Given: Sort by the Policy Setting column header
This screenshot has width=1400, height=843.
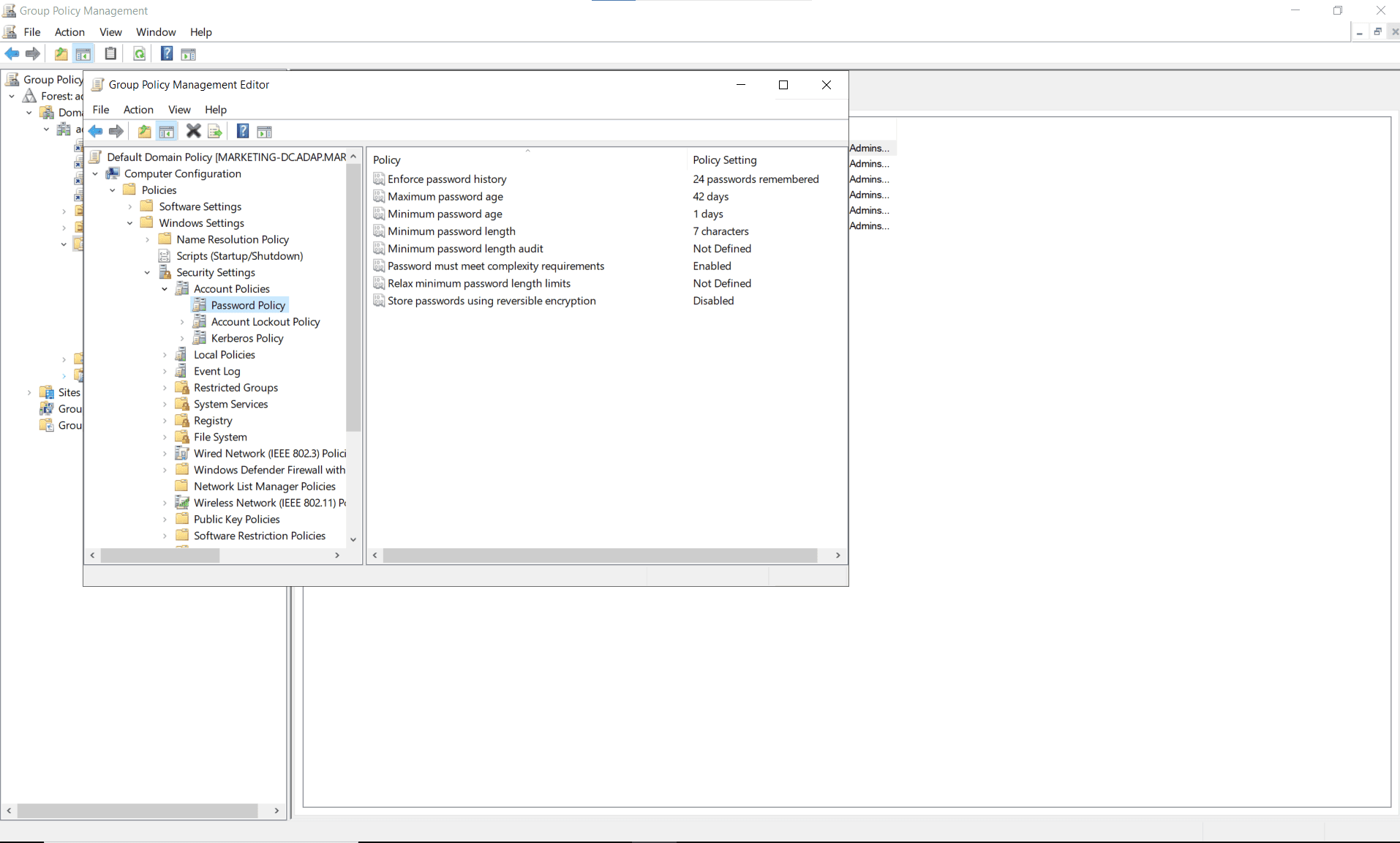Looking at the screenshot, I should click(767, 160).
